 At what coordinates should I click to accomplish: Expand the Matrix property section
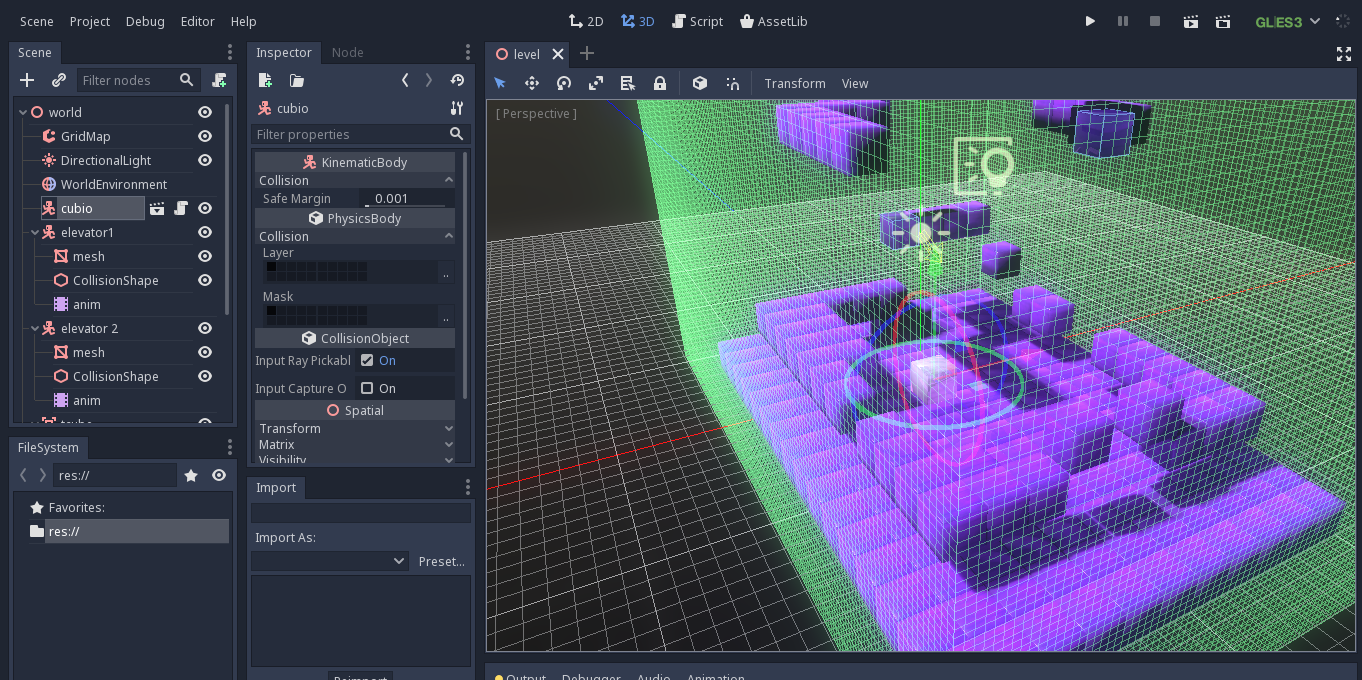[x=355, y=444]
